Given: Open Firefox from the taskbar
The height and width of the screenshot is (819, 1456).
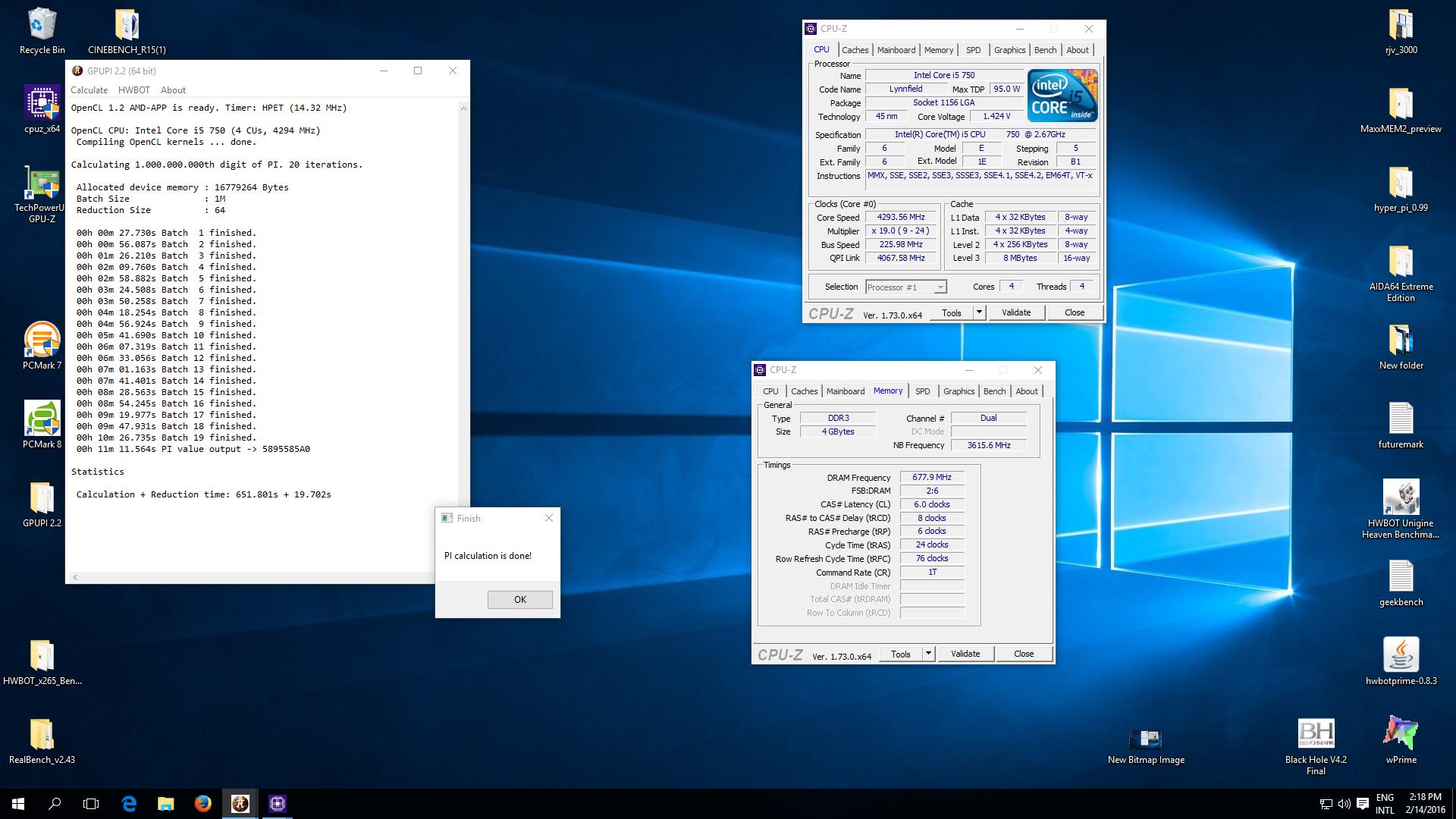Looking at the screenshot, I should pos(202,804).
